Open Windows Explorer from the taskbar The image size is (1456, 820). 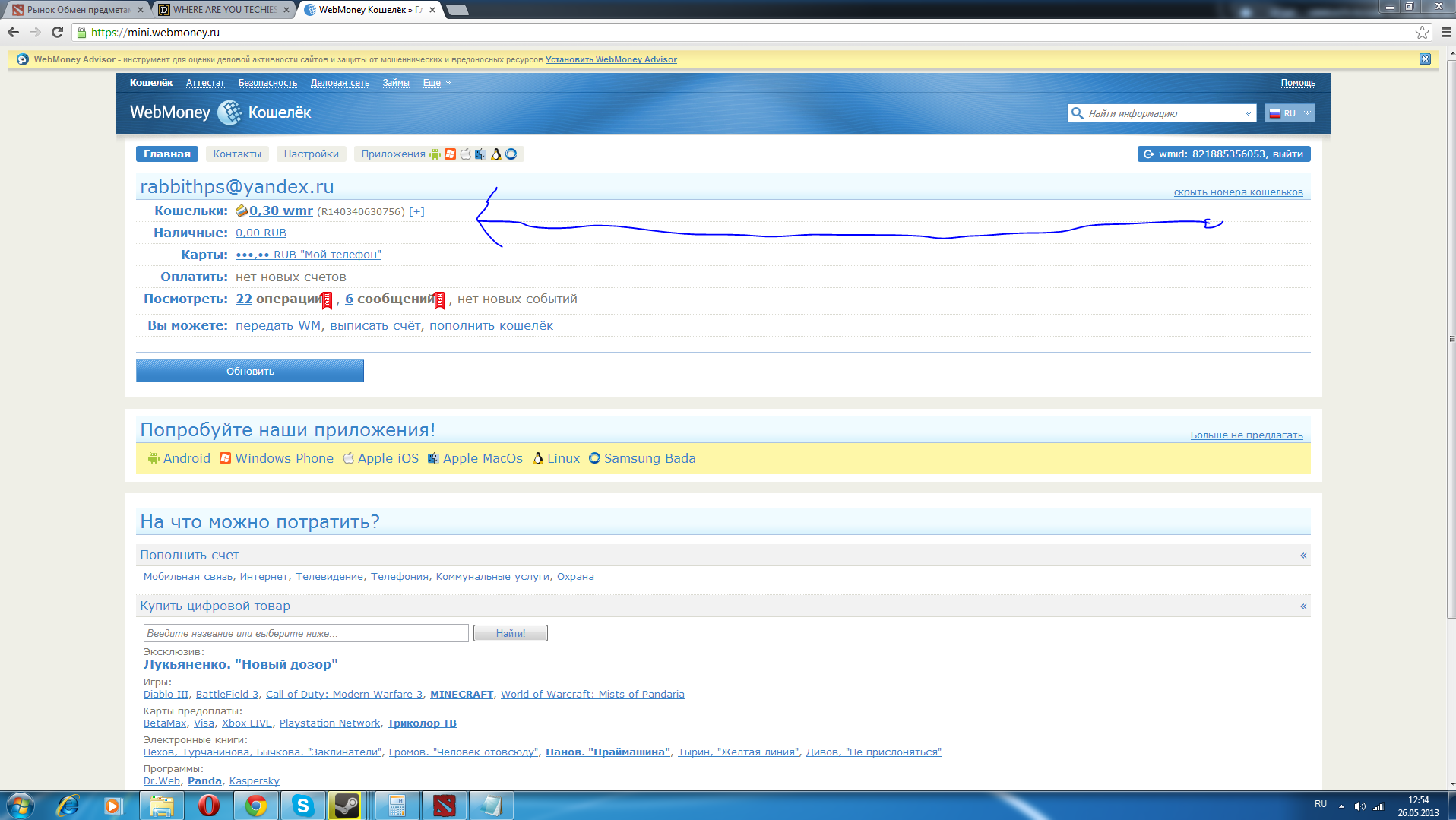tap(161, 806)
